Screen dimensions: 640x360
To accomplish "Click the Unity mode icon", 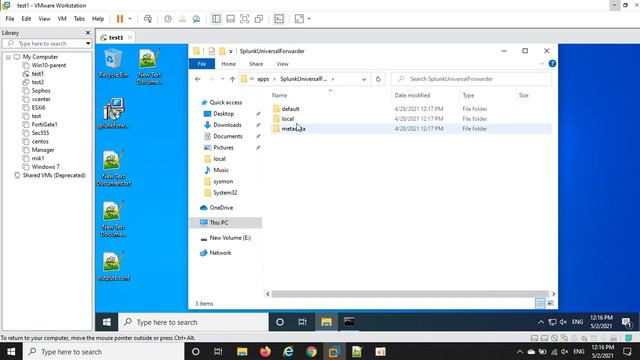I will click(259, 19).
